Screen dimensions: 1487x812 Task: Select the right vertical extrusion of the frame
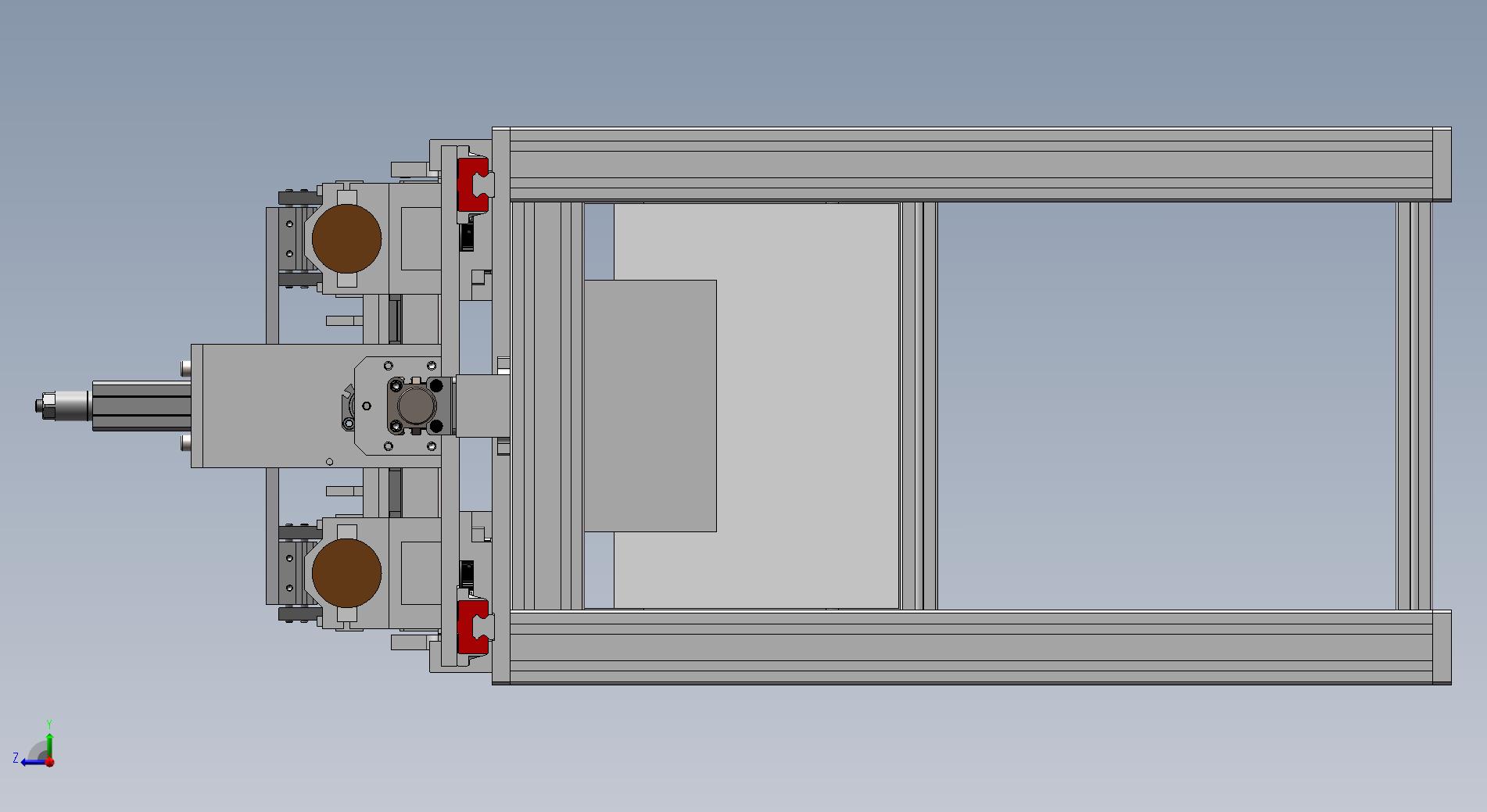pyautogui.click(x=1414, y=406)
